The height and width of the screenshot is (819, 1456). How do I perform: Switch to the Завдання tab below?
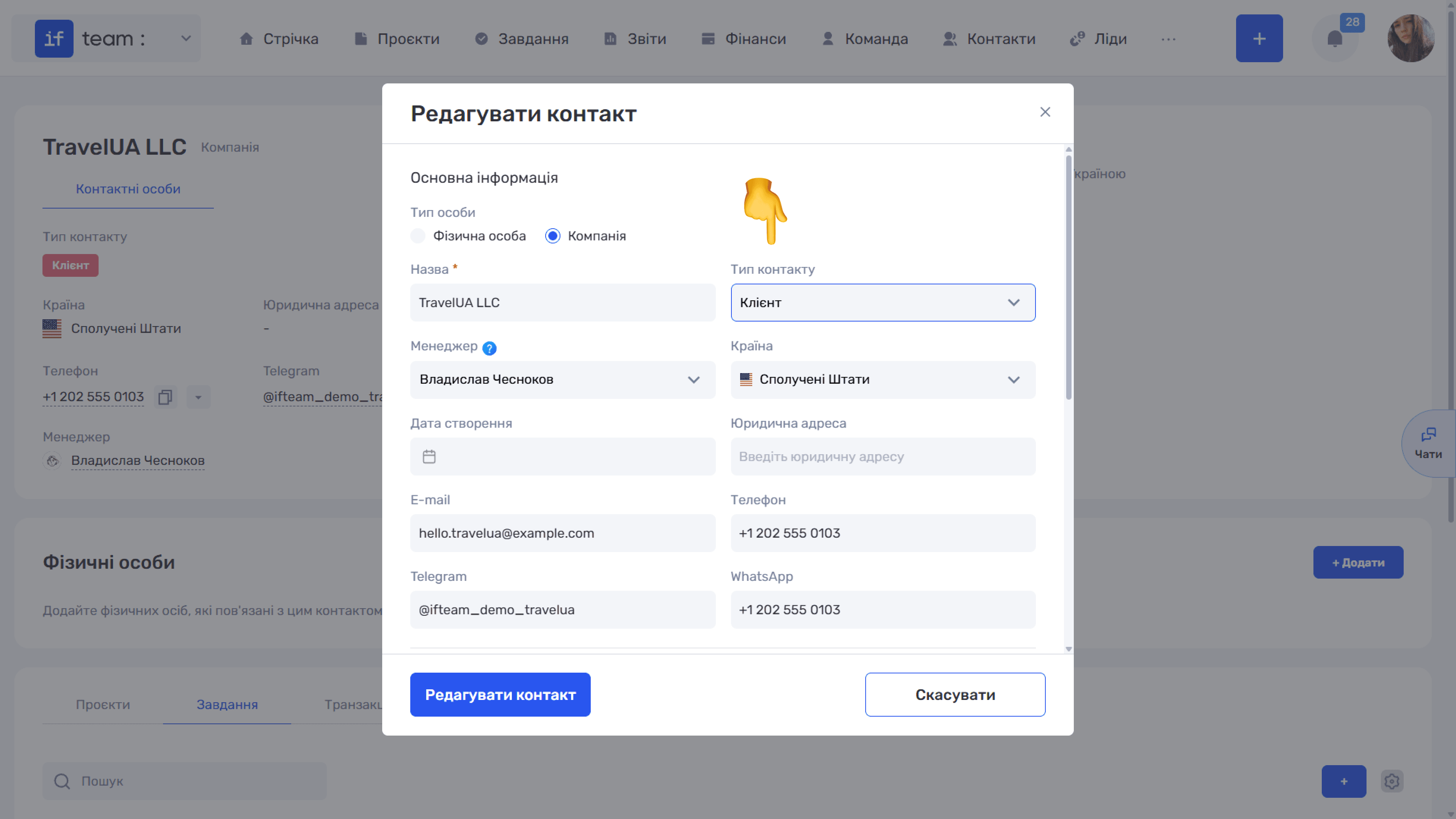click(227, 704)
